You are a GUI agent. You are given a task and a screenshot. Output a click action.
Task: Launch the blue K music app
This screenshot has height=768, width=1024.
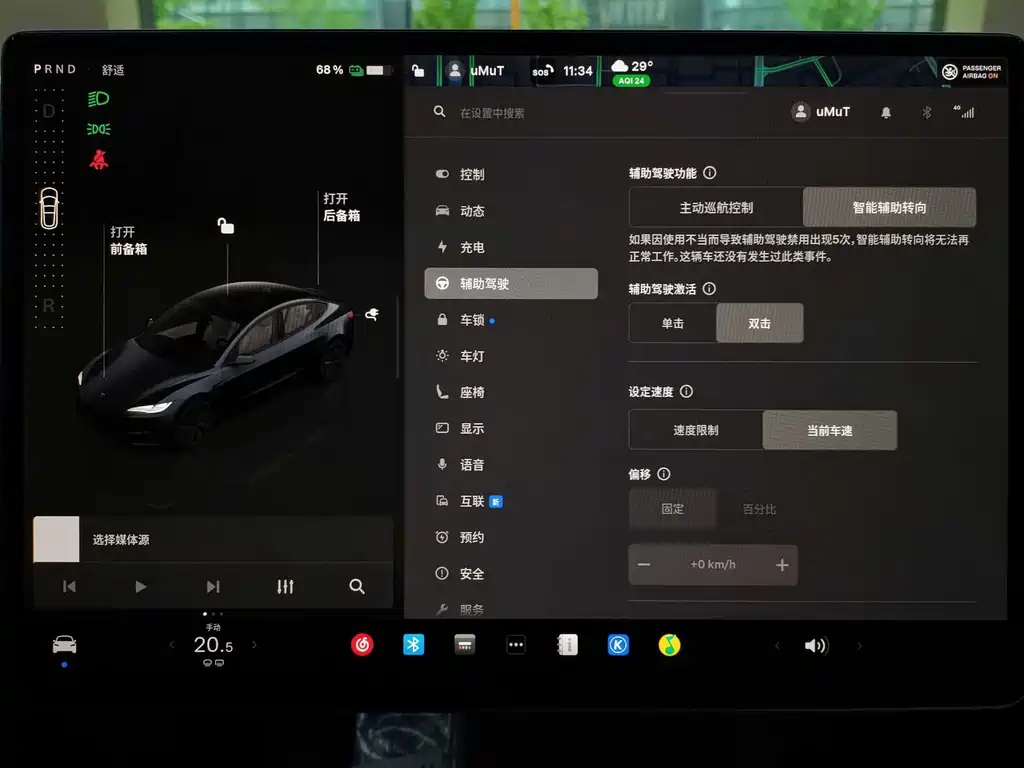point(618,645)
